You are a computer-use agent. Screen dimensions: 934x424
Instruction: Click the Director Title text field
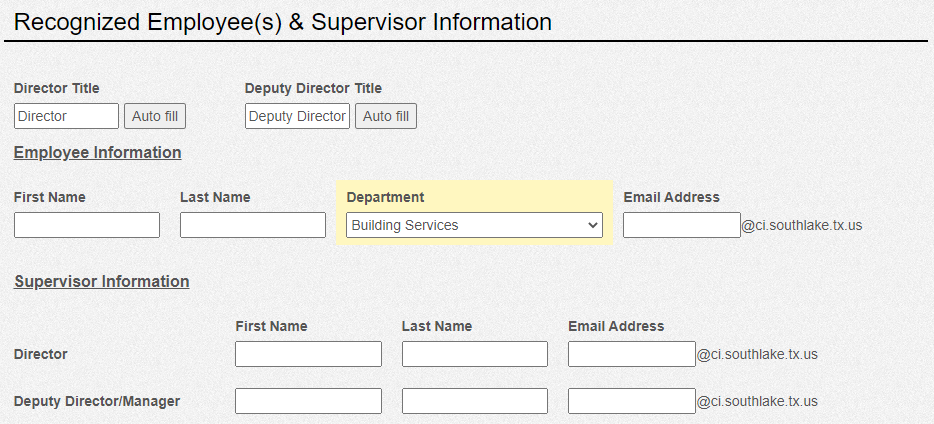66,116
